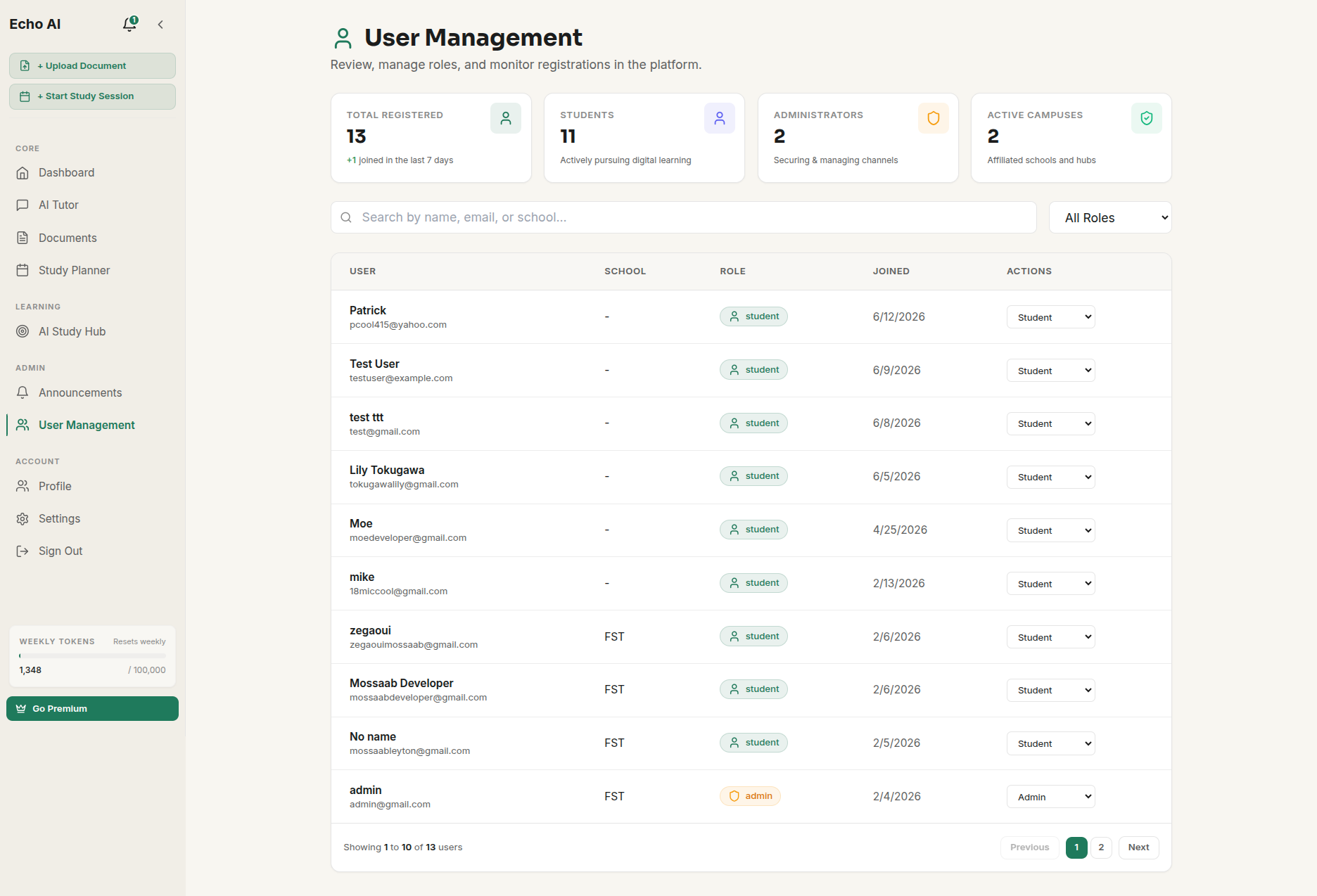Click Mossaab Developer user name
Screen dimensions: 1317x896
tap(401, 683)
